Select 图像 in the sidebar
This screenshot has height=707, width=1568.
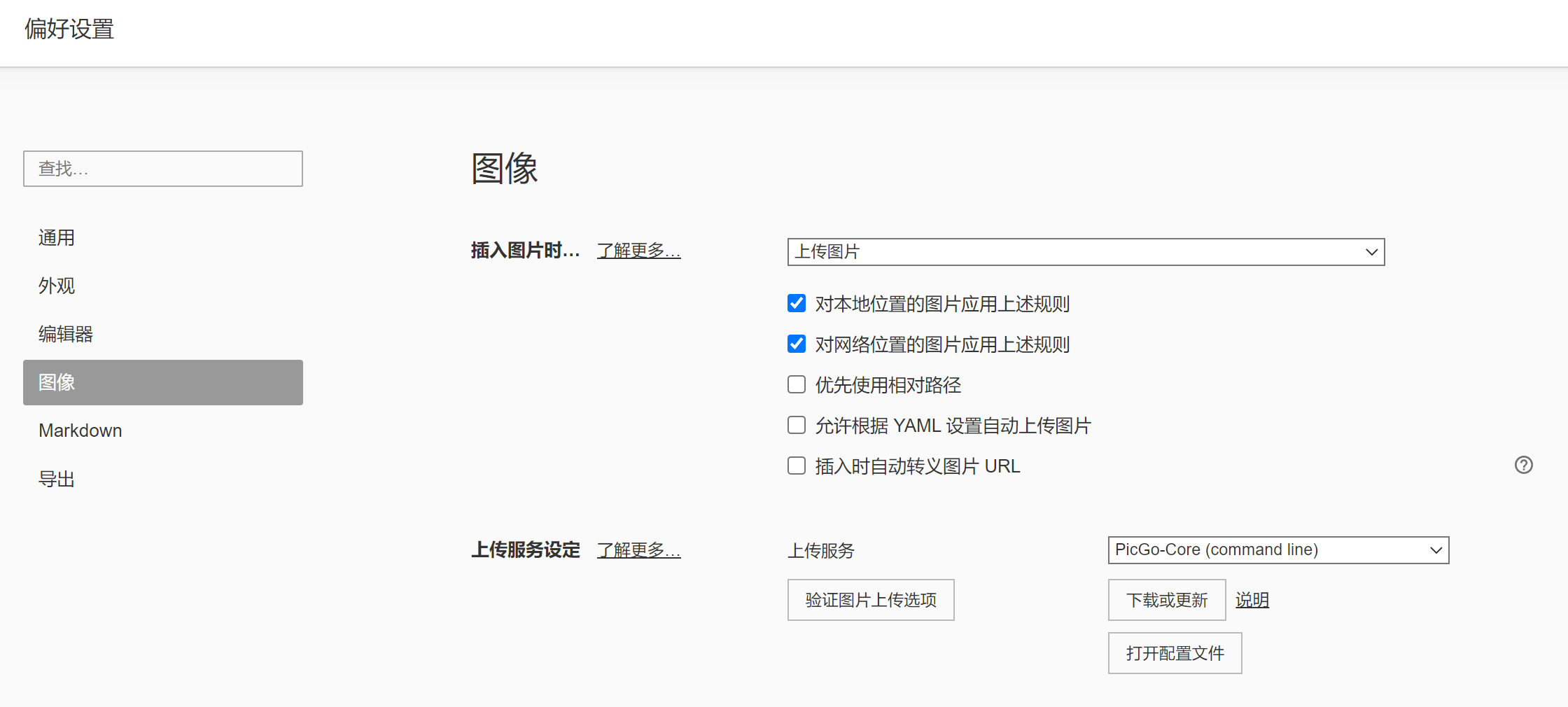(x=163, y=382)
